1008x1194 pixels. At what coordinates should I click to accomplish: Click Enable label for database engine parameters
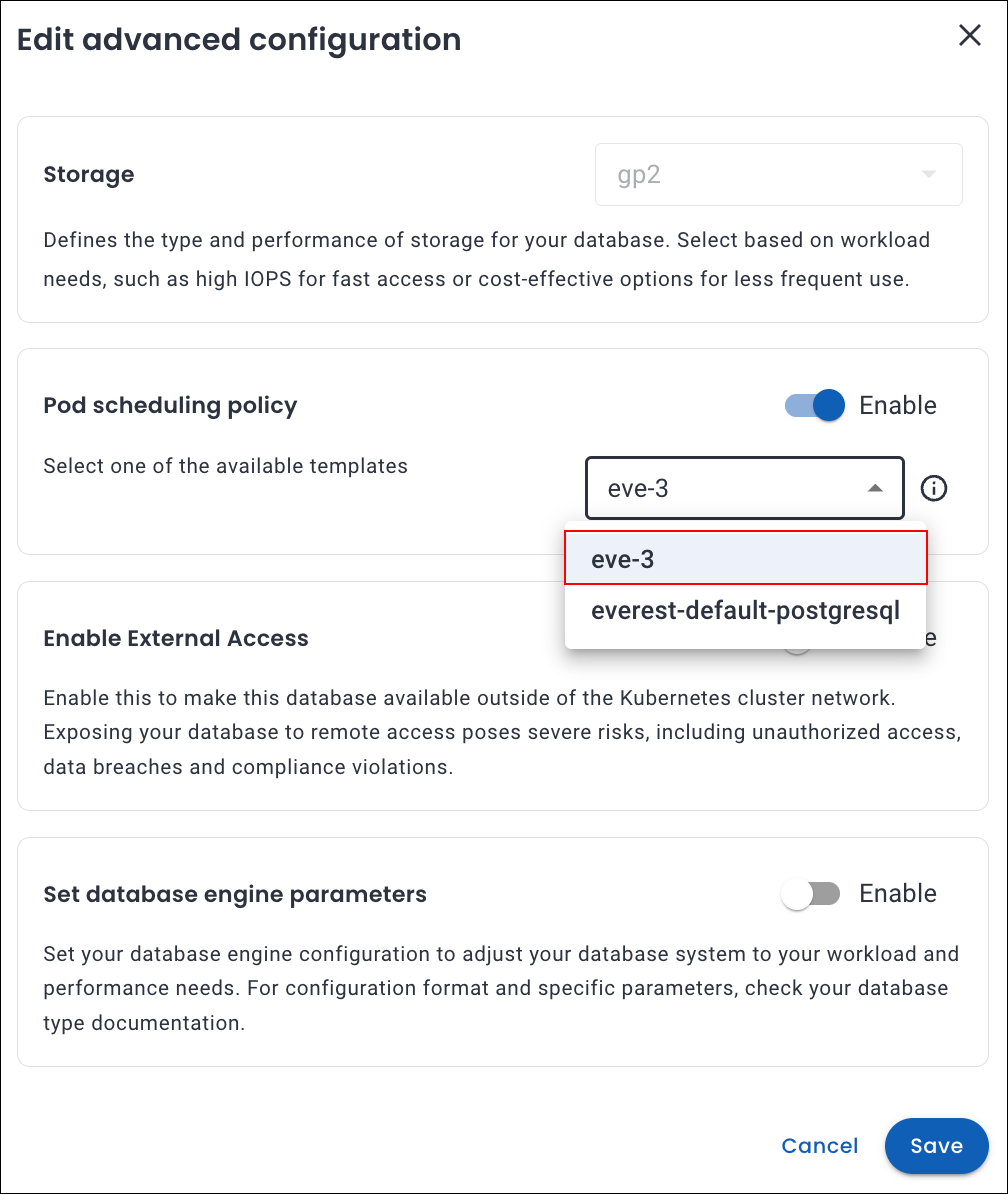pos(898,894)
